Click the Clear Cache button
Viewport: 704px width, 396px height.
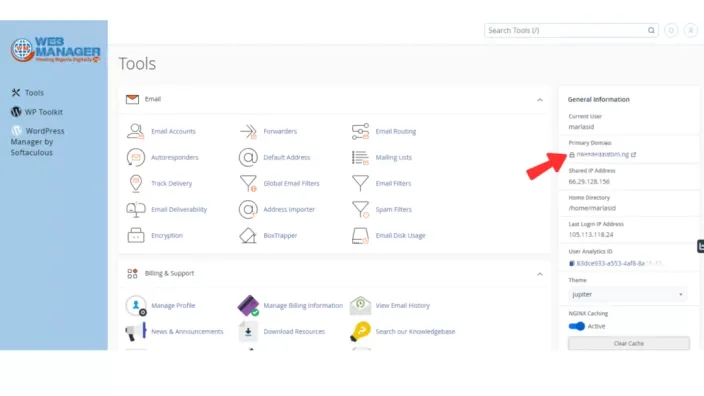(x=629, y=343)
